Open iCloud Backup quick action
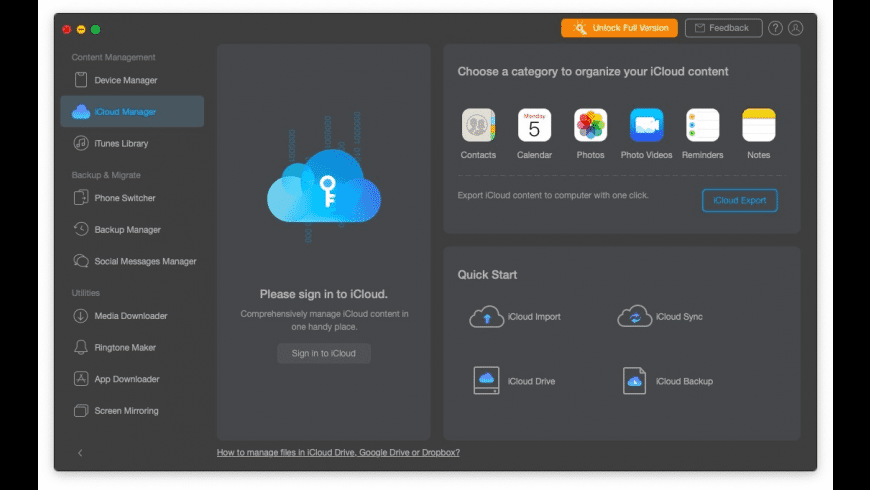 point(667,381)
